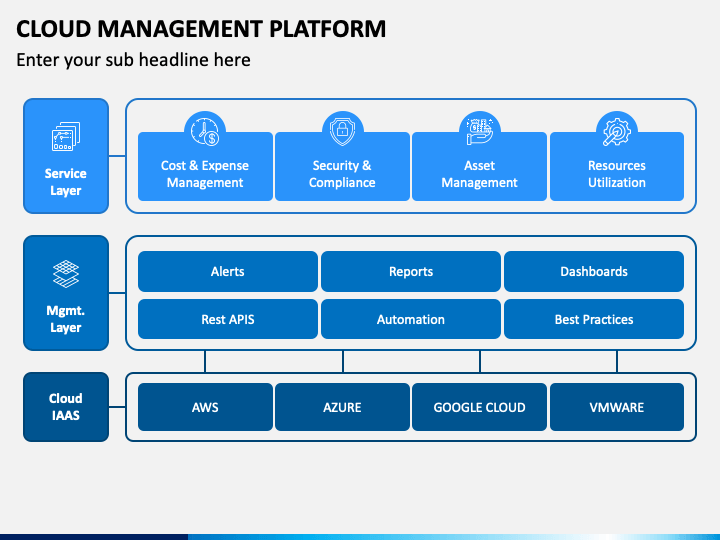Select the Cloud IAAS label box
Screen dimensions: 720x540
[66, 407]
